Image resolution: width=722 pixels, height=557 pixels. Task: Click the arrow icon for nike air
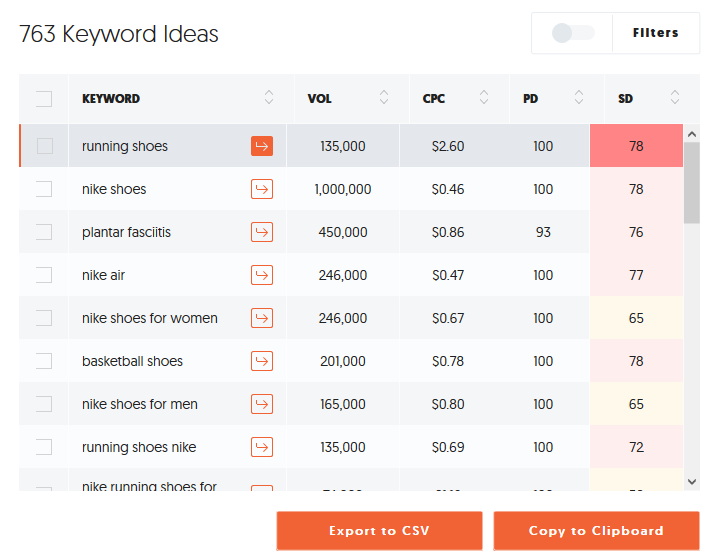coord(261,276)
